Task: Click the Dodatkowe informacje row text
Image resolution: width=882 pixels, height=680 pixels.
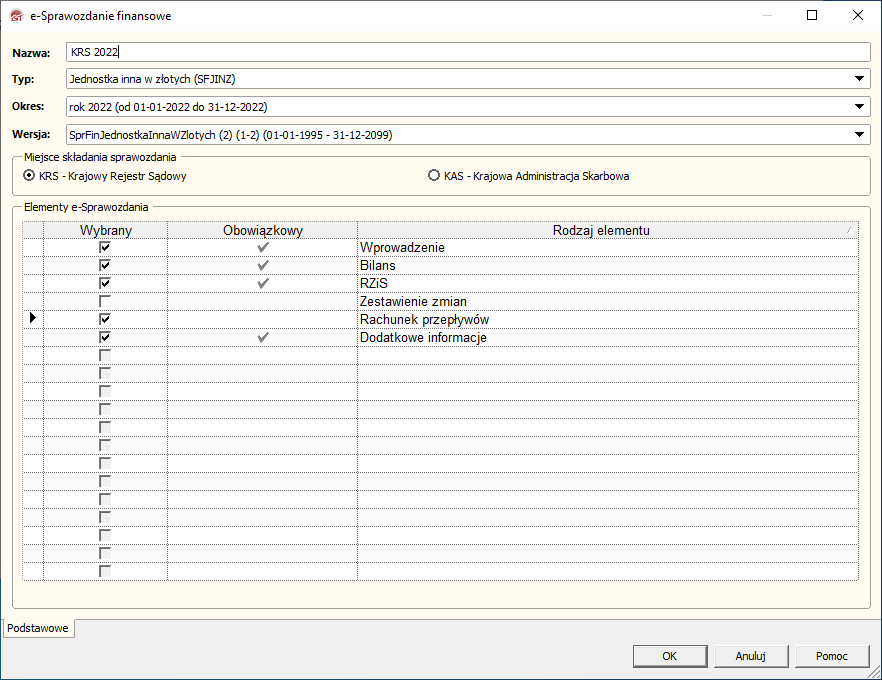Action: click(423, 337)
